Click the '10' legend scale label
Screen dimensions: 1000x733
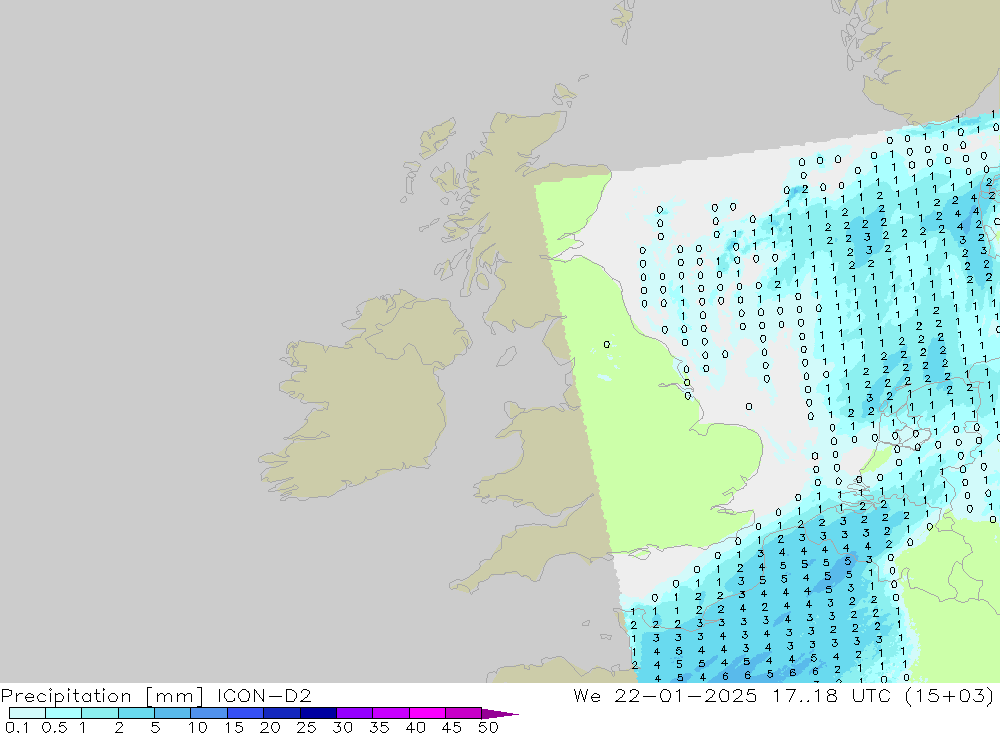click(x=198, y=727)
